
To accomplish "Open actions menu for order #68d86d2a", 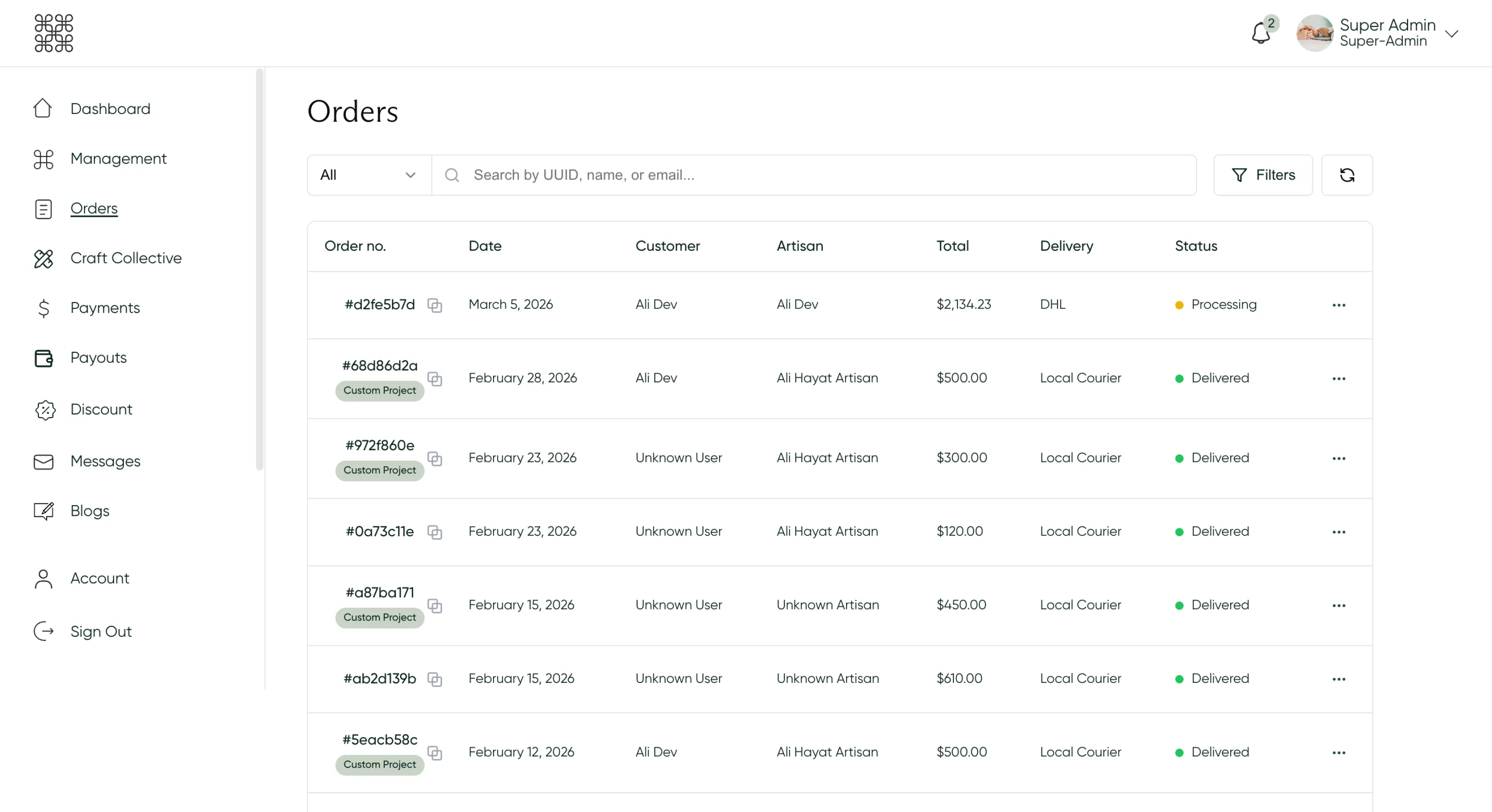I will coord(1339,378).
